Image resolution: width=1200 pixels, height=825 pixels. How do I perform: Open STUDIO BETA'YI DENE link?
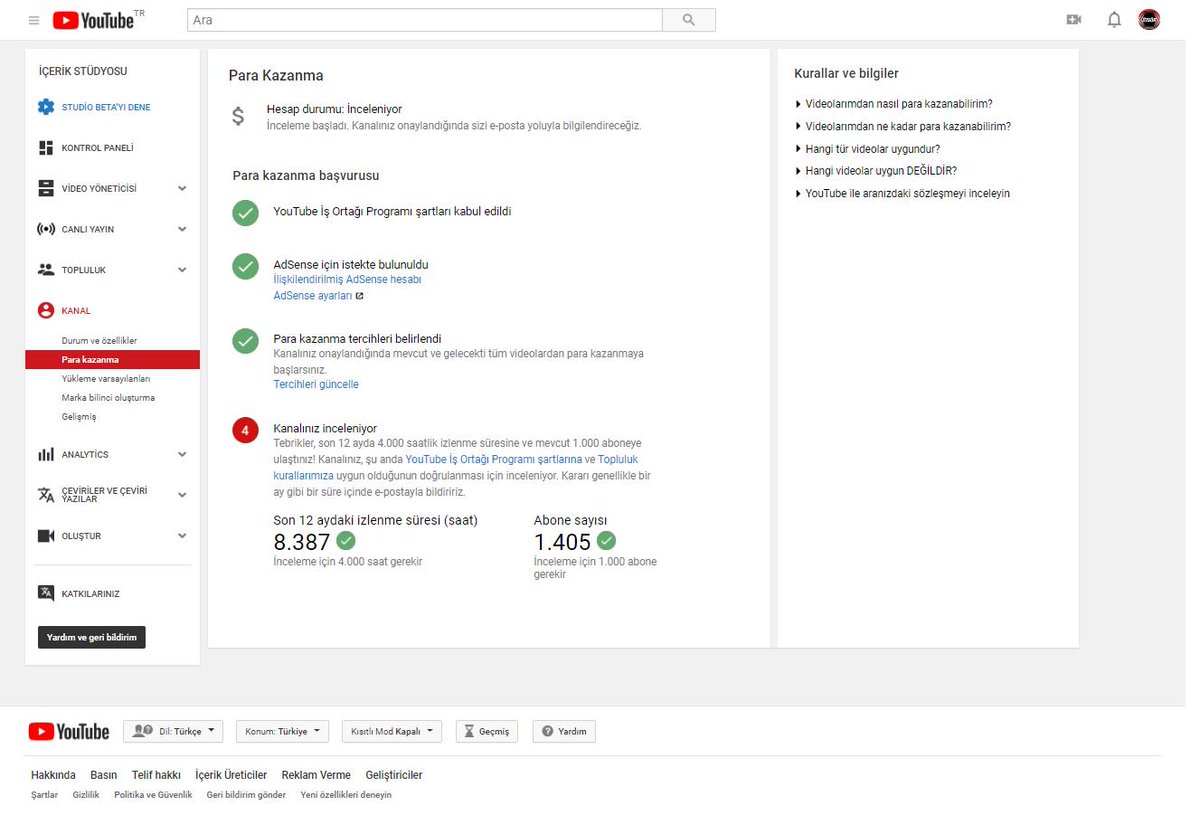tap(106, 107)
